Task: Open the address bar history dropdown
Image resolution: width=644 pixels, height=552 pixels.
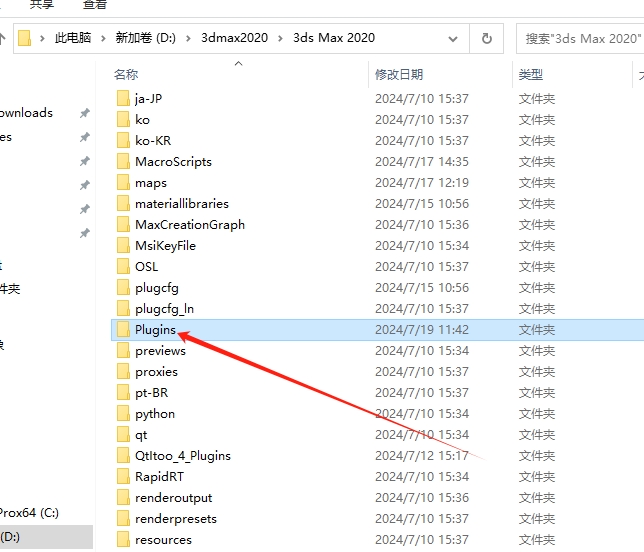Action: tap(453, 39)
